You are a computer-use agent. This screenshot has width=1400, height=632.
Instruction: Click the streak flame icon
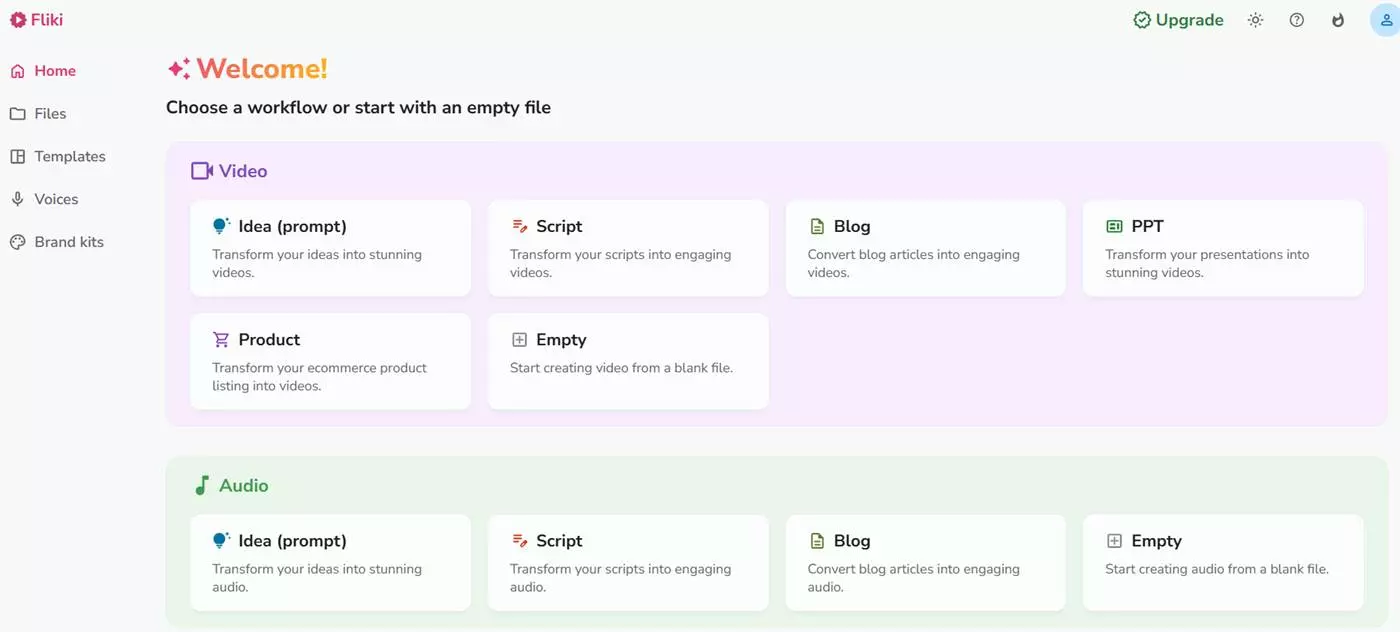[1337, 19]
